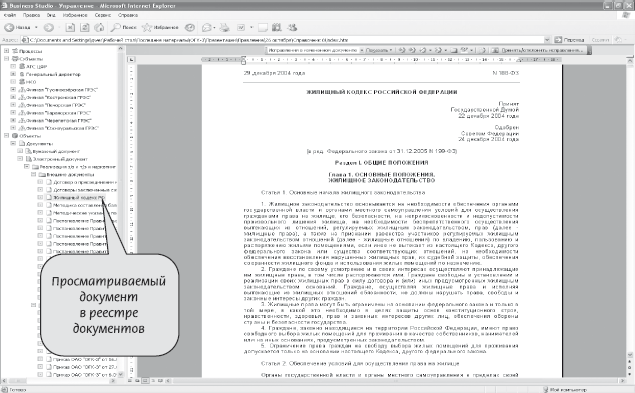This screenshot has height=393, width=635.
Task: Click the address bar field
Action: pyautogui.click(x=283, y=40)
